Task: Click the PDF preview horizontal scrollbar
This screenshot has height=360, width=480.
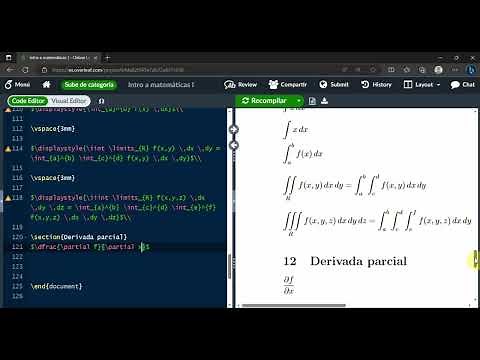Action: (293, 305)
